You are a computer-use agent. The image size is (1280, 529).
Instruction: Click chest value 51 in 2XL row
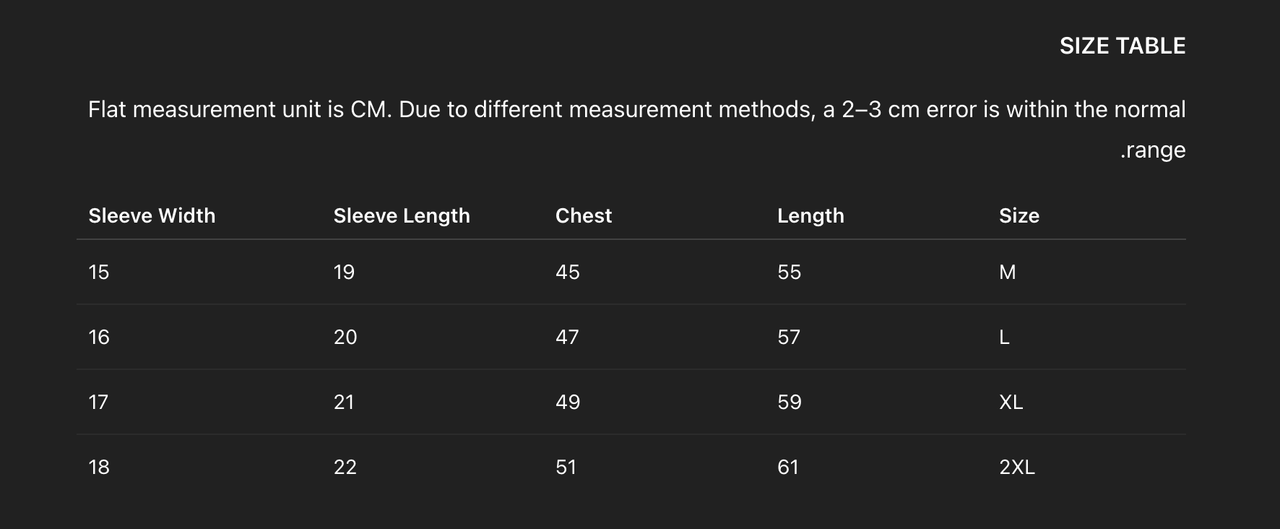(566, 467)
